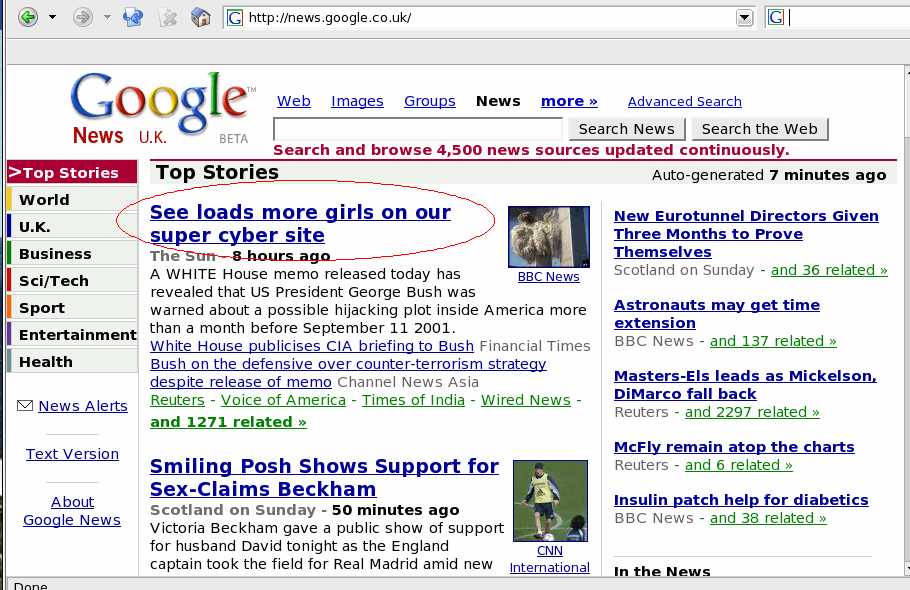Open the Groups link
Screen dimensions: 910x590
coord(429,101)
